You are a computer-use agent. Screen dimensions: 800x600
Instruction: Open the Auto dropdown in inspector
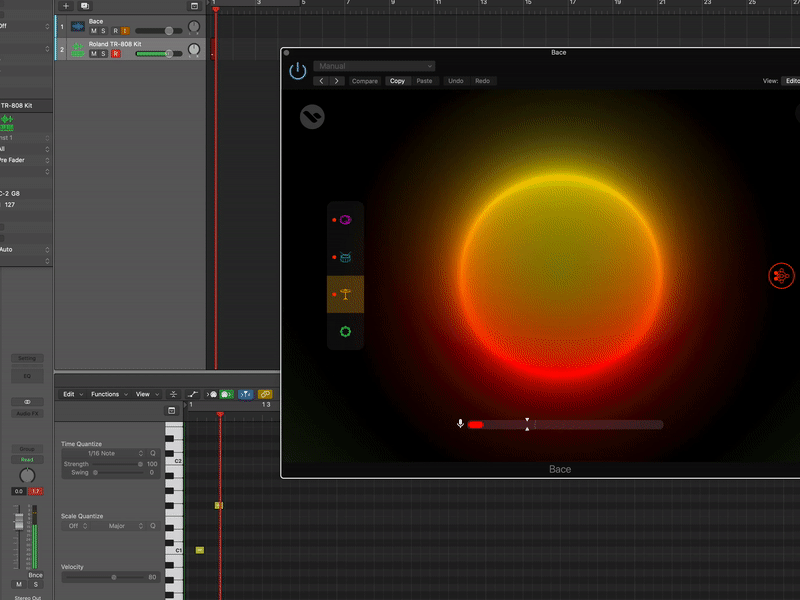[x=24, y=249]
